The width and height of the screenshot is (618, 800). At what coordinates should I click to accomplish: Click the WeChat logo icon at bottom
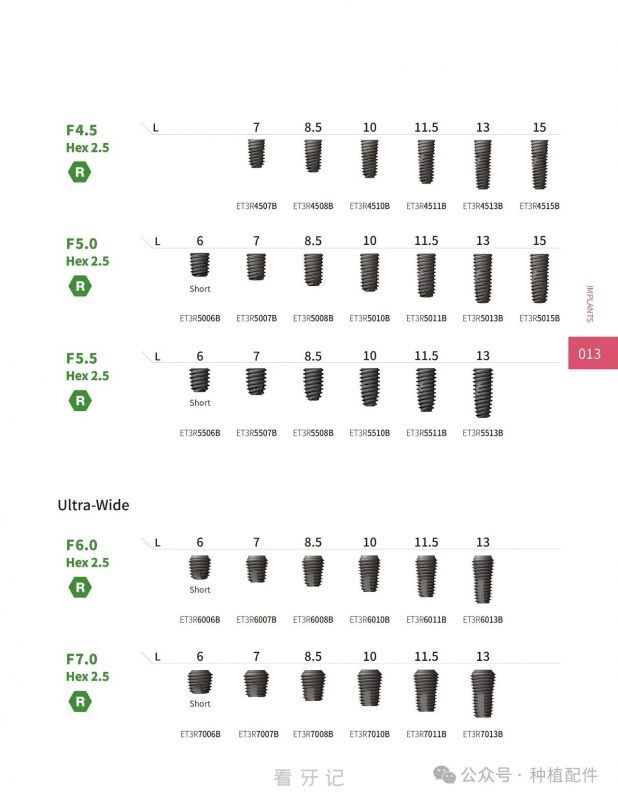(444, 775)
